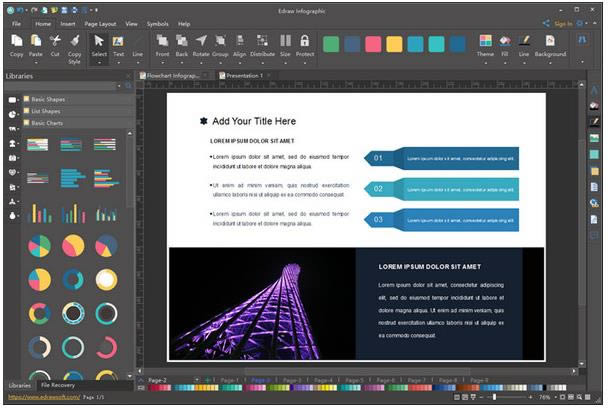Open the File Recovery panel tab
The image size is (616, 410).
click(x=60, y=385)
